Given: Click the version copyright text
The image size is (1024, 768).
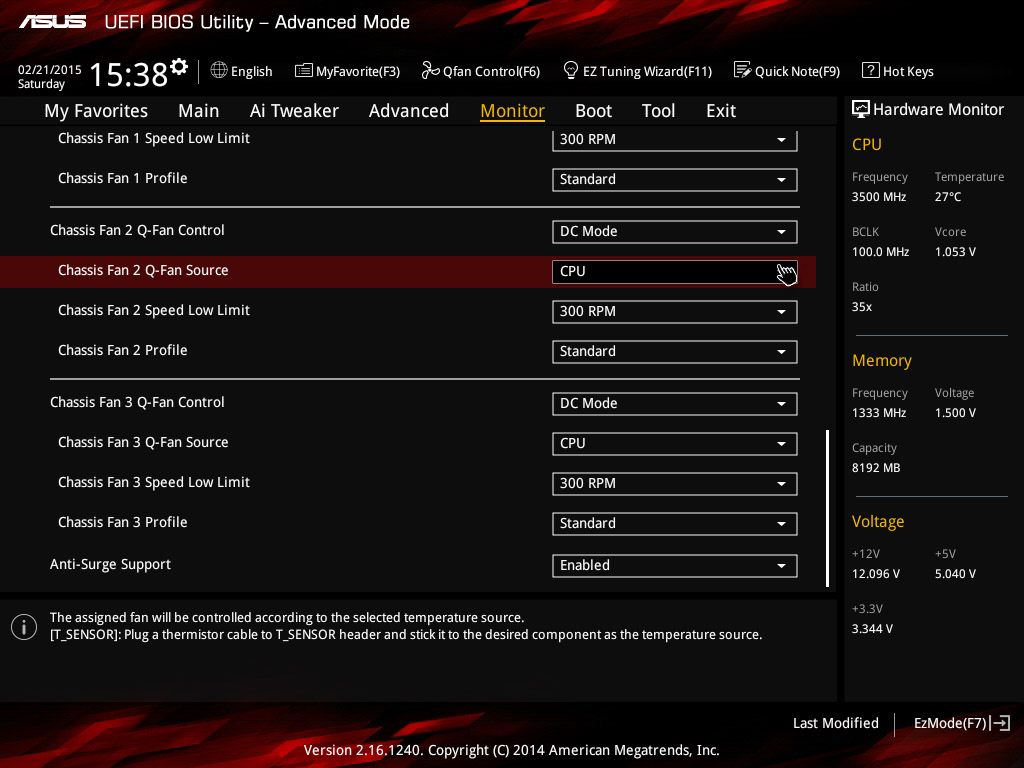Looking at the screenshot, I should click(x=511, y=750).
